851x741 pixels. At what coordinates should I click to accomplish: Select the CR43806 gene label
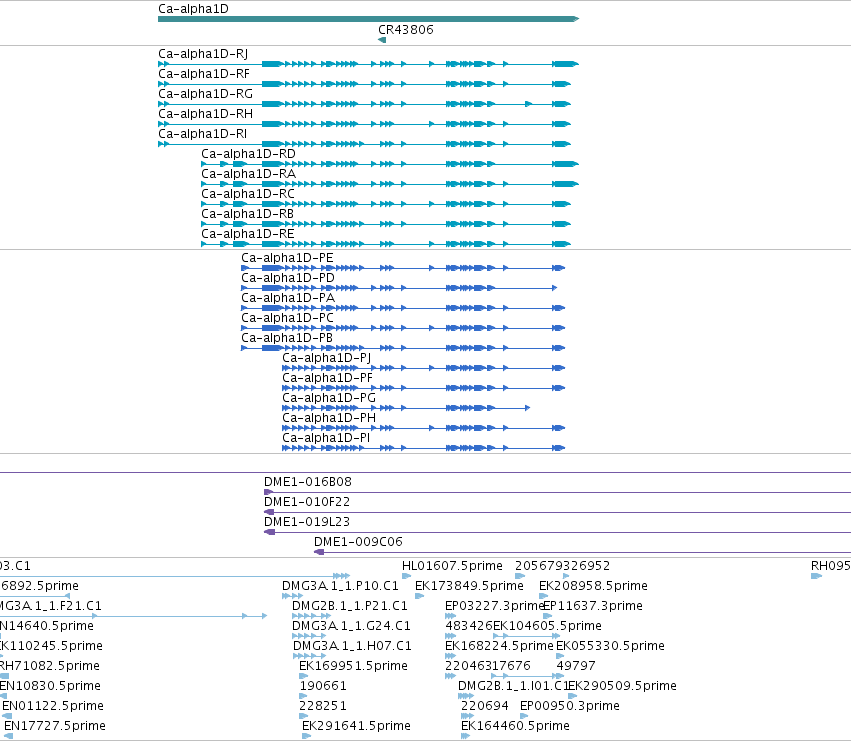click(x=406, y=30)
